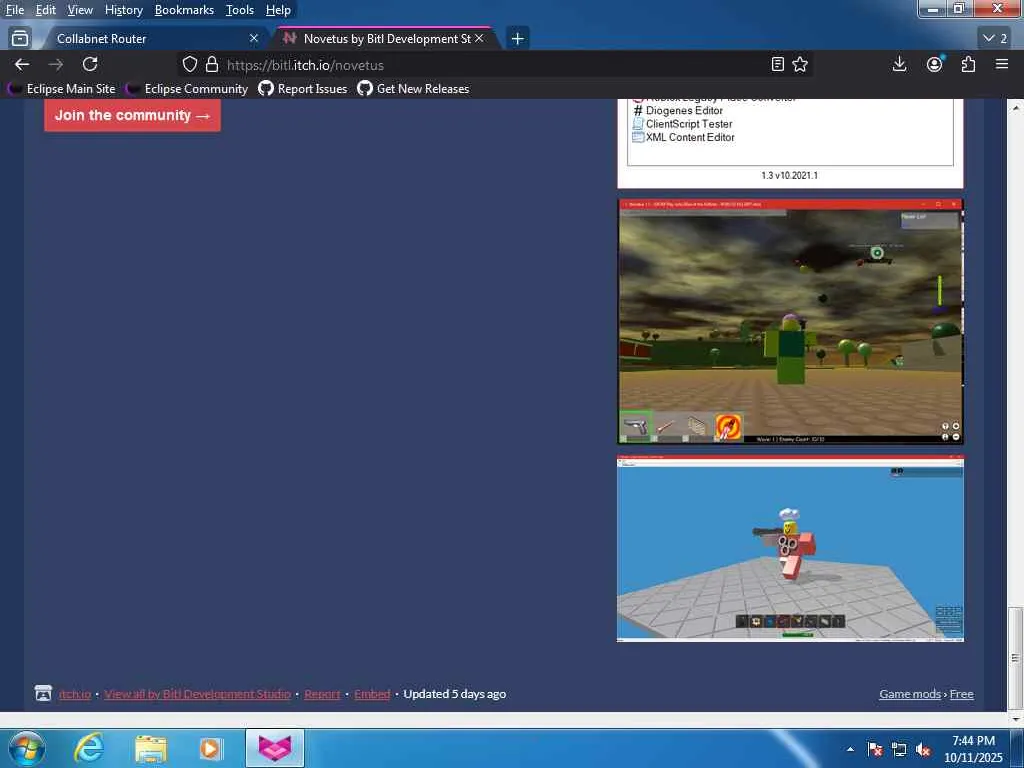Open the dark sky gameplay screenshot
Image resolution: width=1024 pixels, height=768 pixels.
[x=790, y=322]
